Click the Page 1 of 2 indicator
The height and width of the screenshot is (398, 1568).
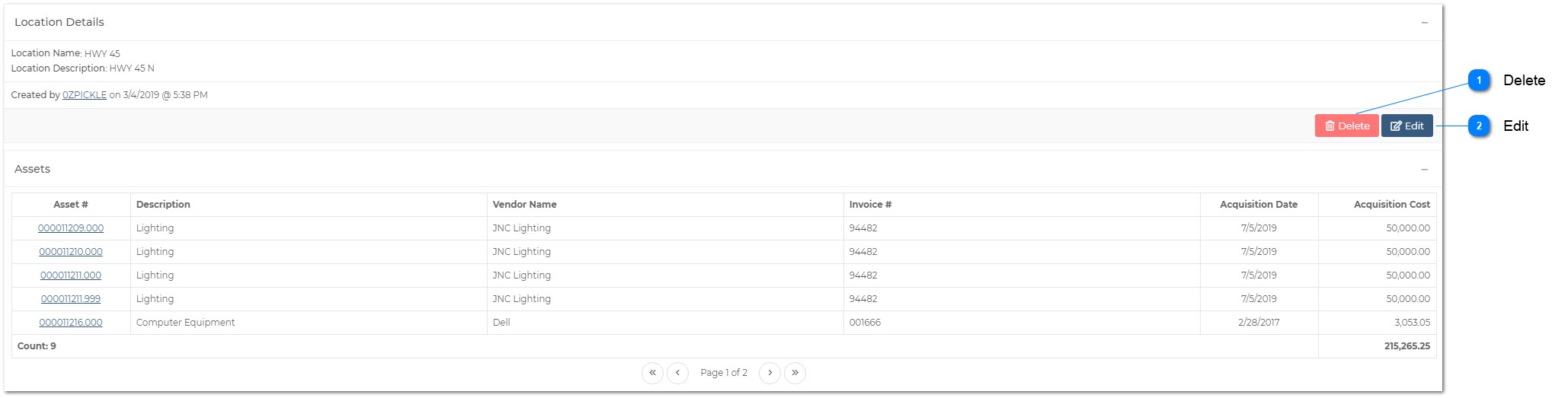(724, 373)
